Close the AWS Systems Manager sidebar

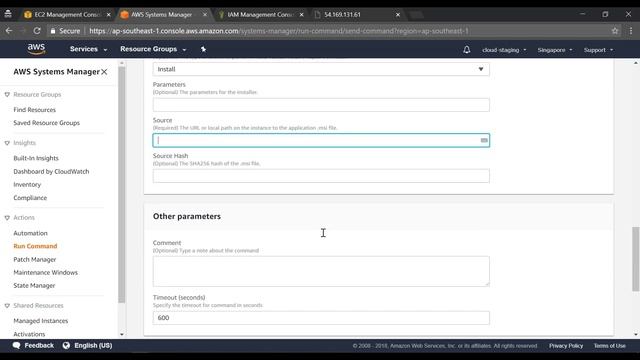pyautogui.click(x=104, y=72)
